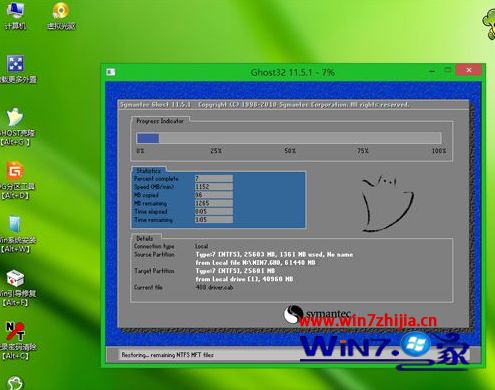495x390 pixels.
Task: Click the 'Details' group label
Action: pyautogui.click(x=144, y=239)
